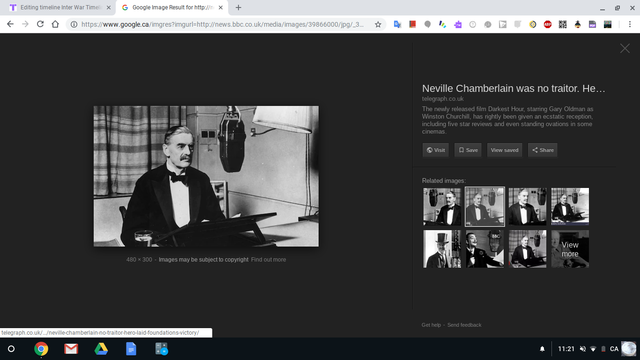
Task: Select the highlighted second related image
Action: [484, 207]
